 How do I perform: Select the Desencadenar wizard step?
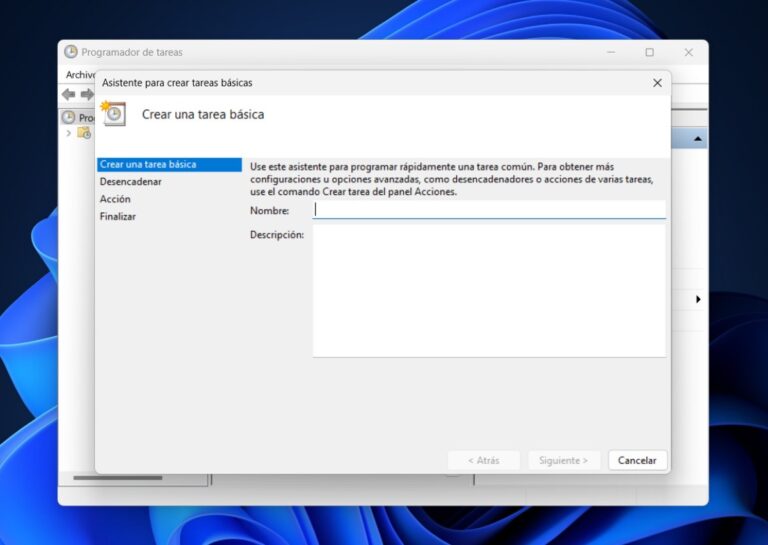click(x=130, y=182)
